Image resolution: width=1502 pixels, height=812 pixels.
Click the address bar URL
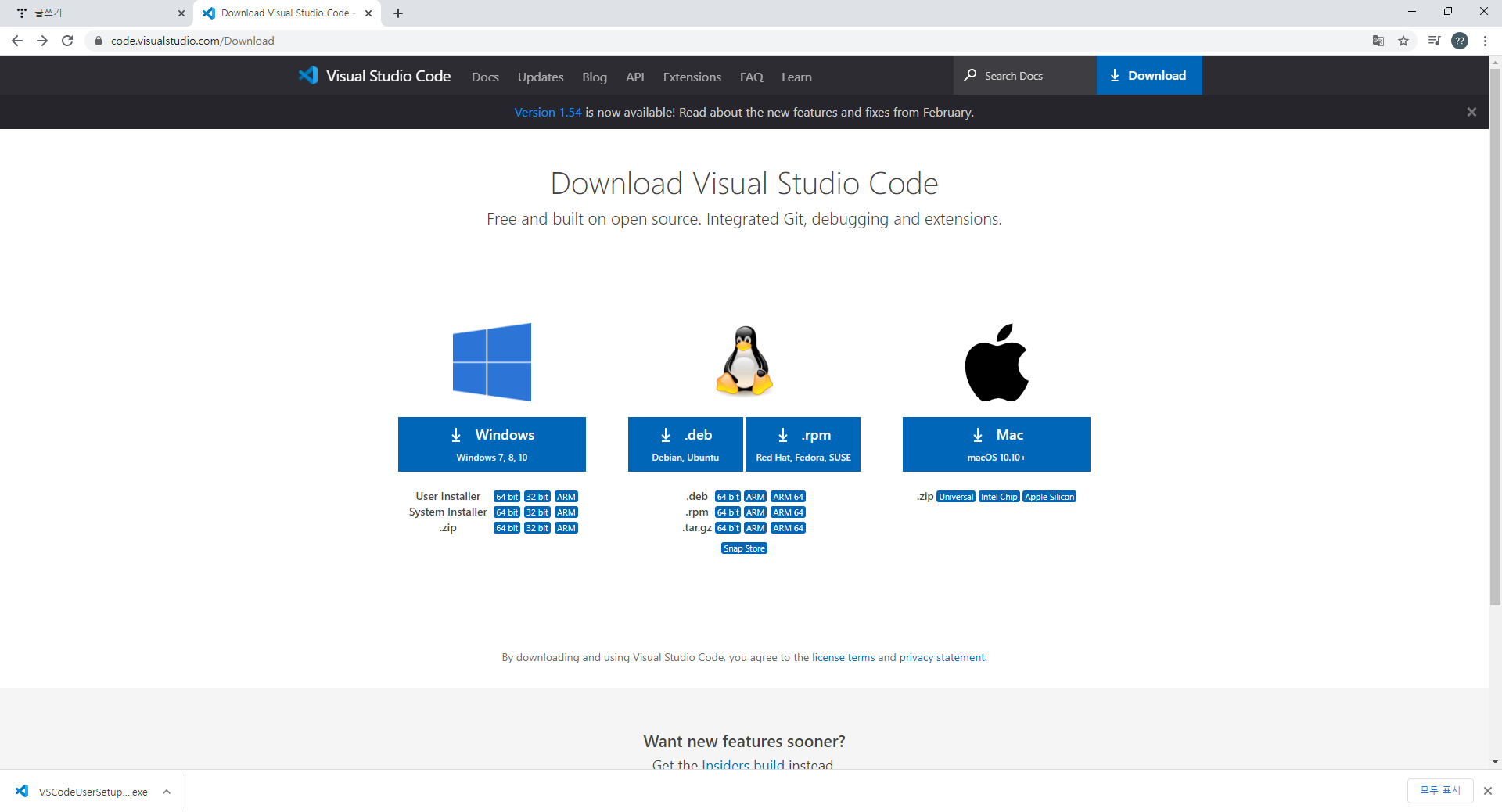pyautogui.click(x=192, y=41)
